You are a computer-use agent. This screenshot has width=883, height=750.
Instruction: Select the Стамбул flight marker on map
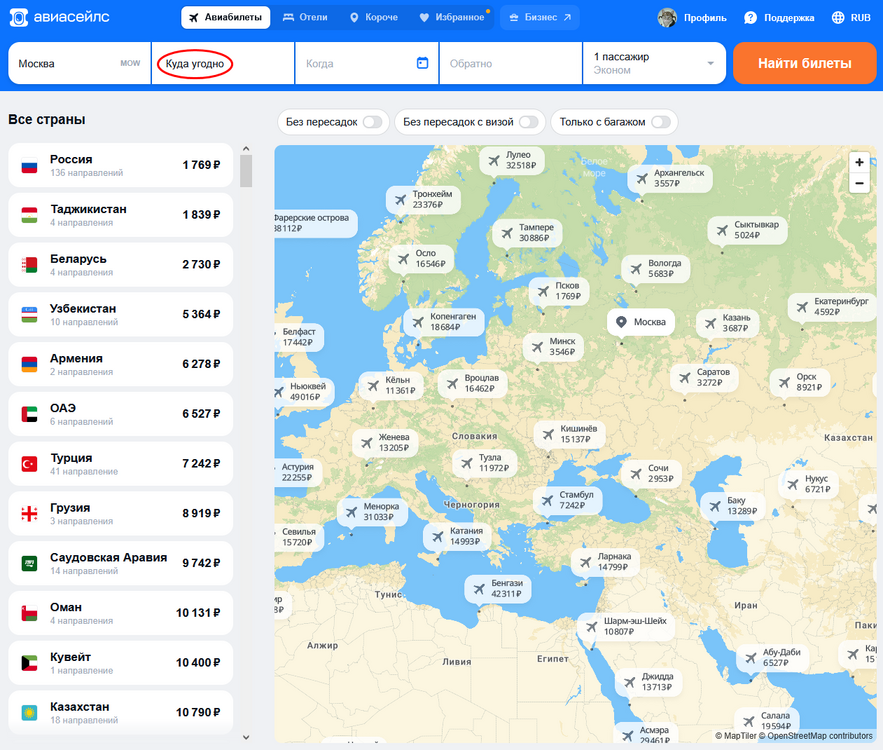pos(570,500)
